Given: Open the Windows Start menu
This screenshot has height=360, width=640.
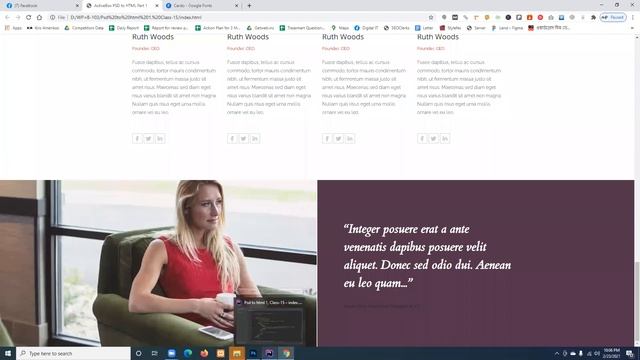Looking at the screenshot, I should point(8,353).
